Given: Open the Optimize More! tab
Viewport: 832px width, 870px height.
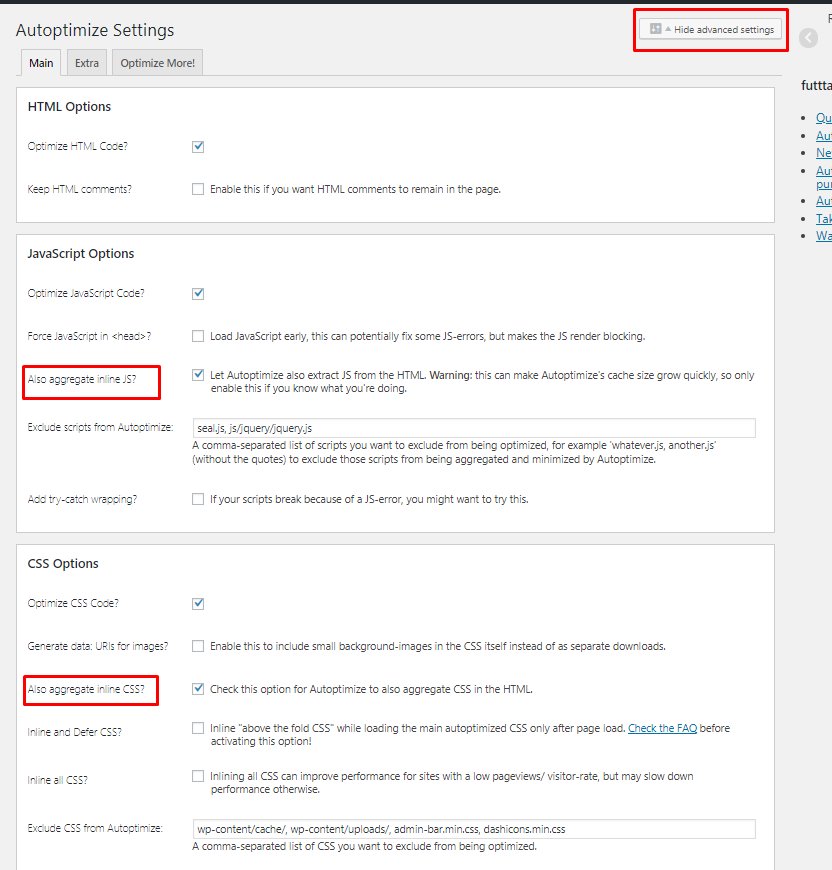Looking at the screenshot, I should (x=158, y=63).
